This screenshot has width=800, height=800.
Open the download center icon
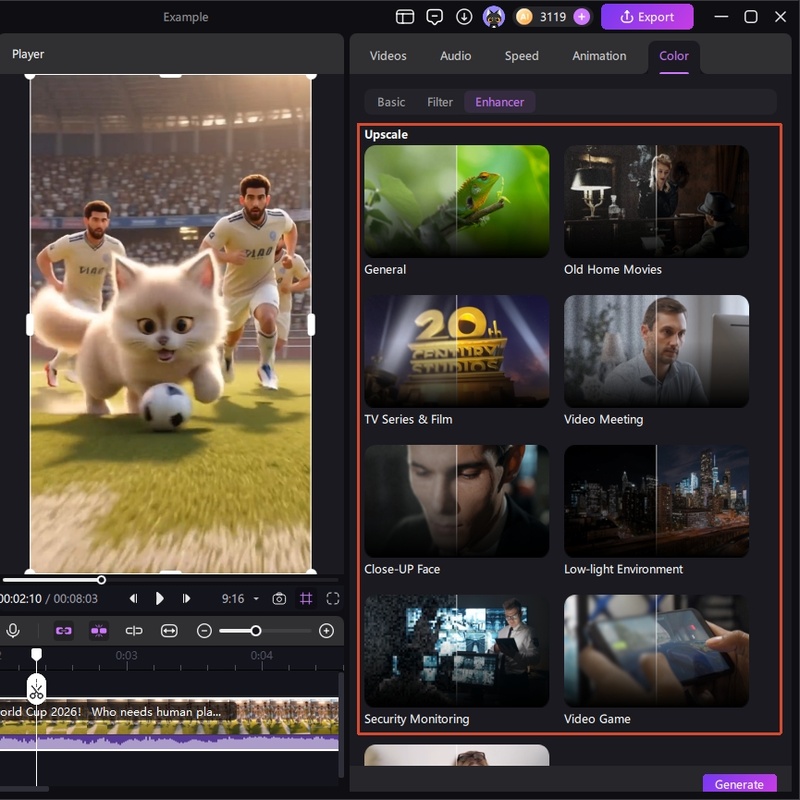click(464, 17)
